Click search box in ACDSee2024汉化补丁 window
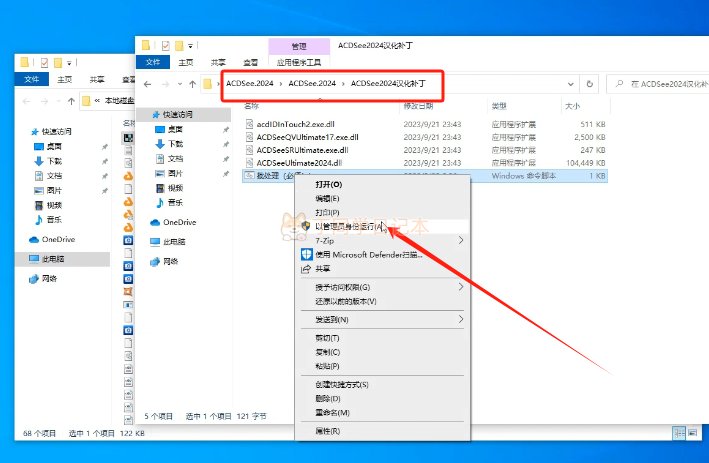 (660, 84)
